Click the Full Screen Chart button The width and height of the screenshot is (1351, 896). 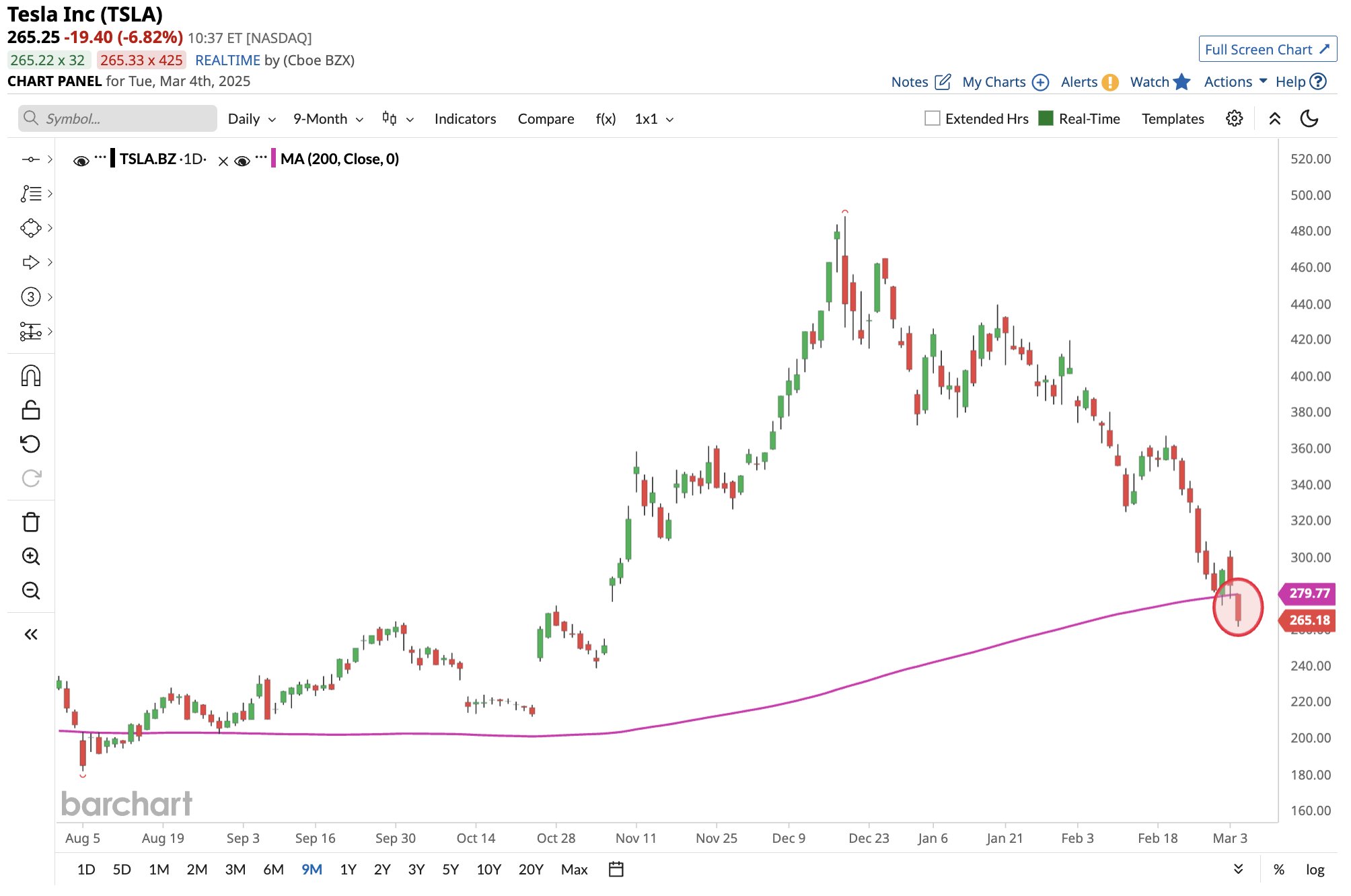click(x=1266, y=49)
